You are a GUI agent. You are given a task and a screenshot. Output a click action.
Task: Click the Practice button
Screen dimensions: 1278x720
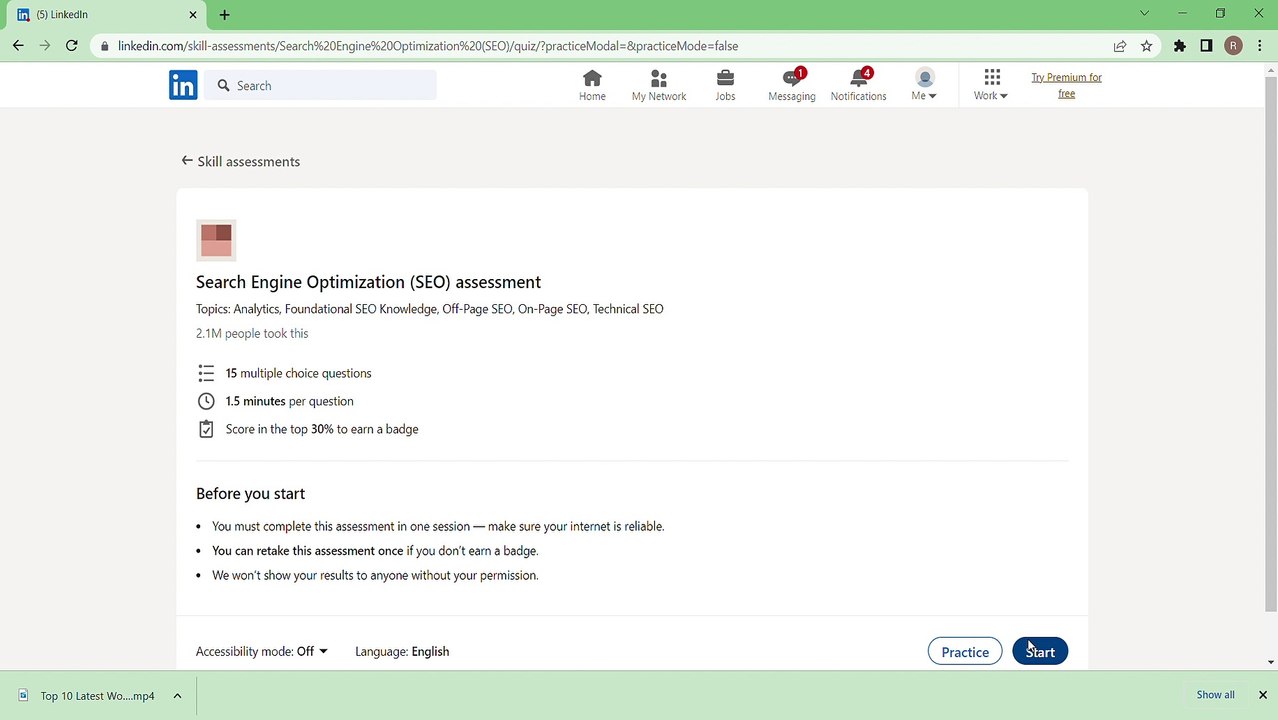965,652
